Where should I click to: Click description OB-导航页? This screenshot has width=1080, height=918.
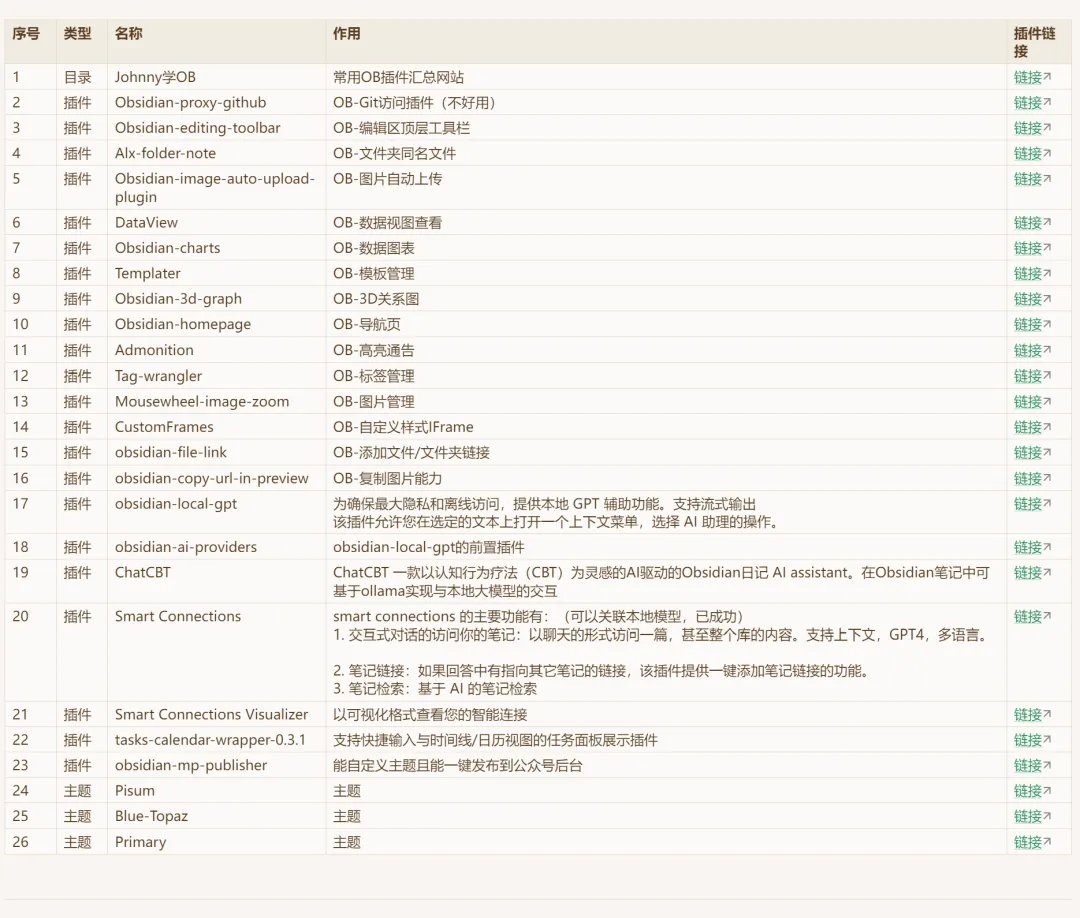coord(366,324)
